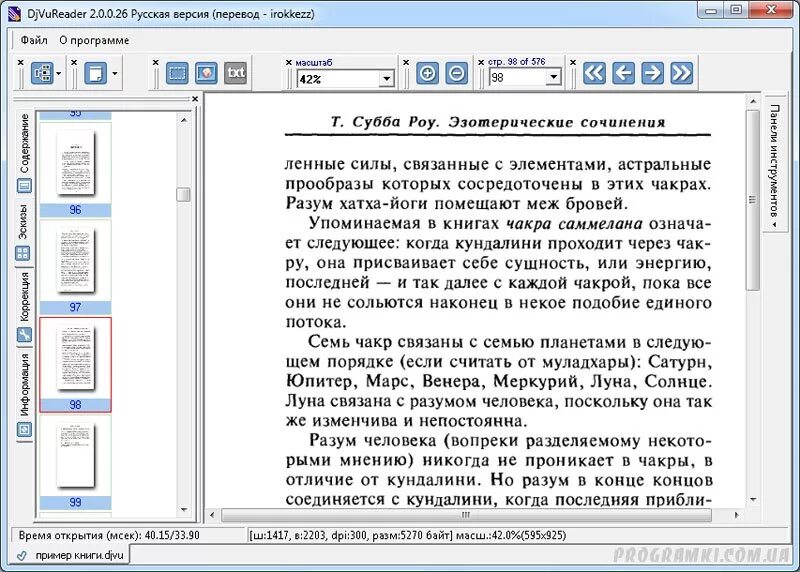The width and height of the screenshot is (800, 572).
Task: Open the page number dropdown arrow
Action: point(554,78)
